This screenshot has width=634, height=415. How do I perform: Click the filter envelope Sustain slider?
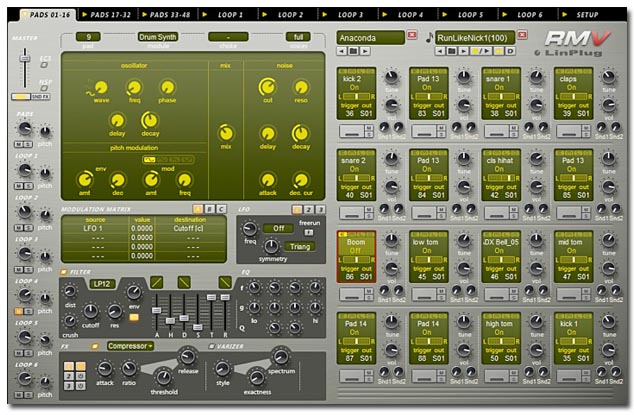coord(198,327)
